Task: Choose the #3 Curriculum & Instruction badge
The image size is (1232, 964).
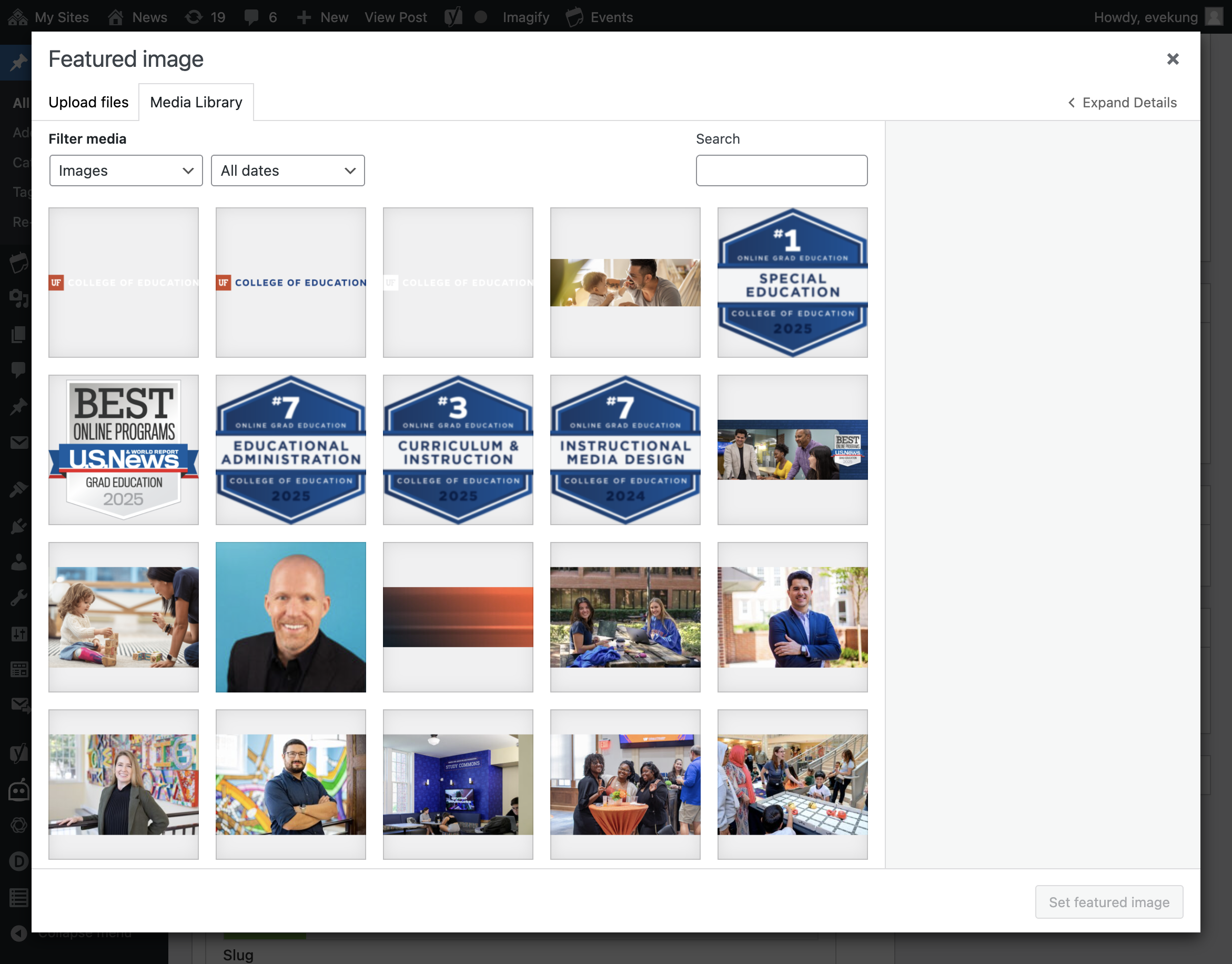Action: point(458,450)
